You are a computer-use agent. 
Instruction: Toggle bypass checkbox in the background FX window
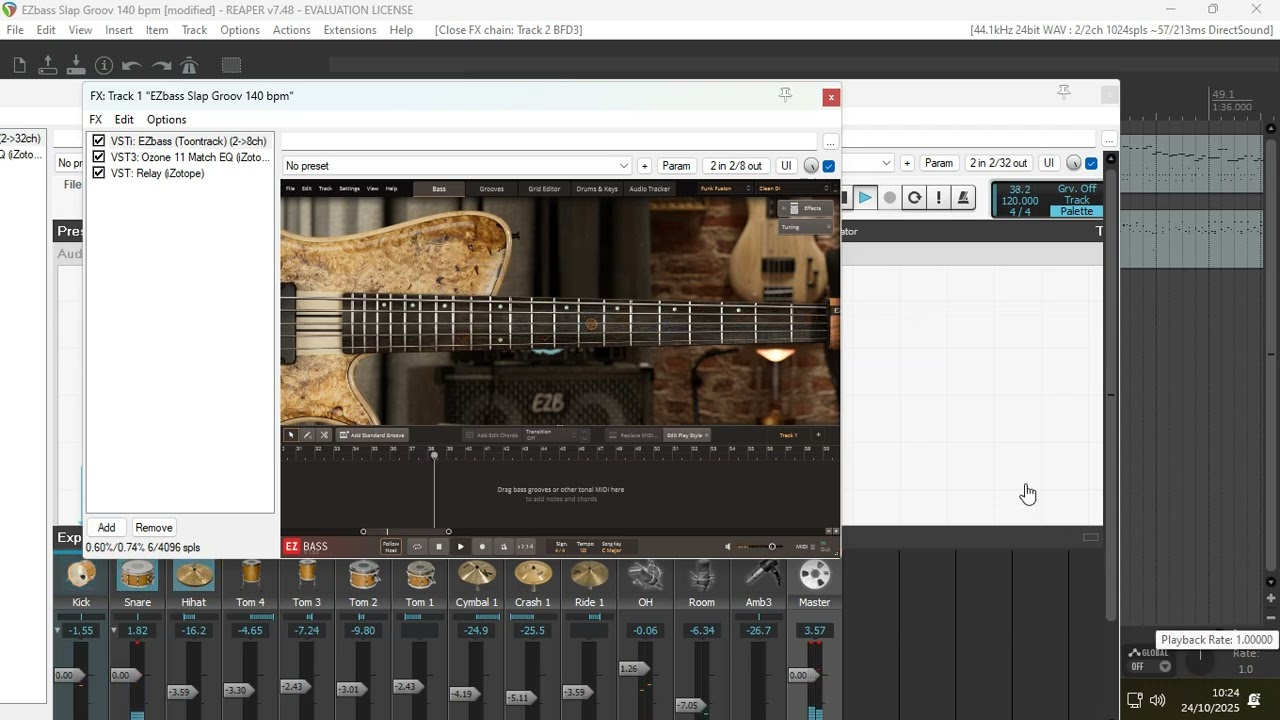pos(1091,164)
